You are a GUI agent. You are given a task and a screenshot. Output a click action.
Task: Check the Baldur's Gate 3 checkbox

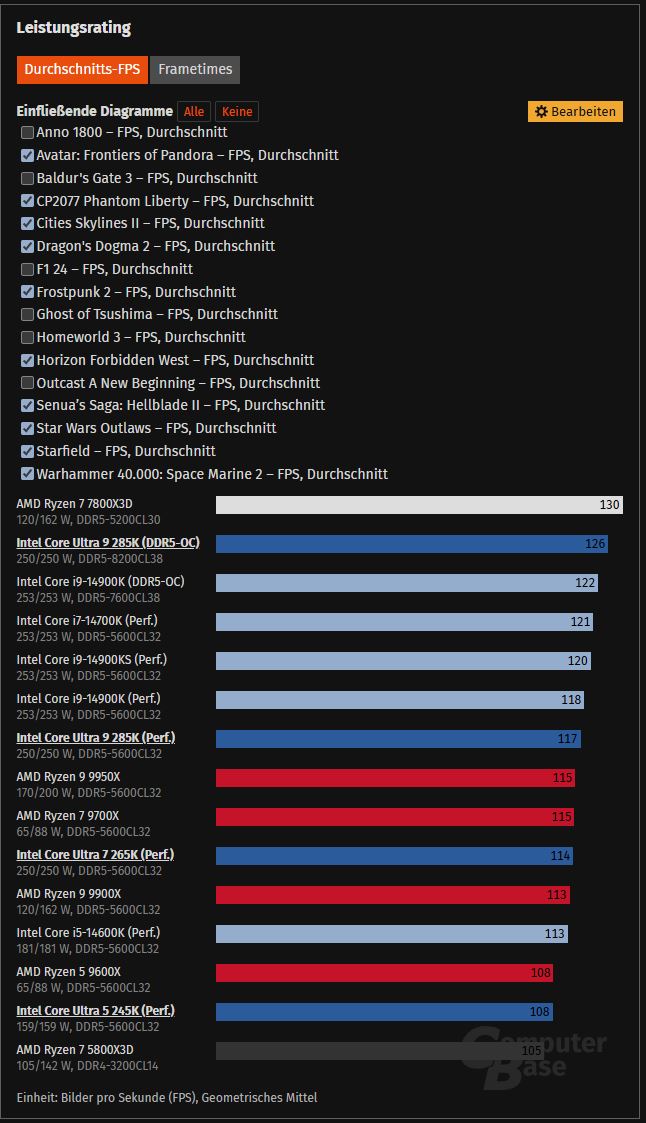click(27, 178)
